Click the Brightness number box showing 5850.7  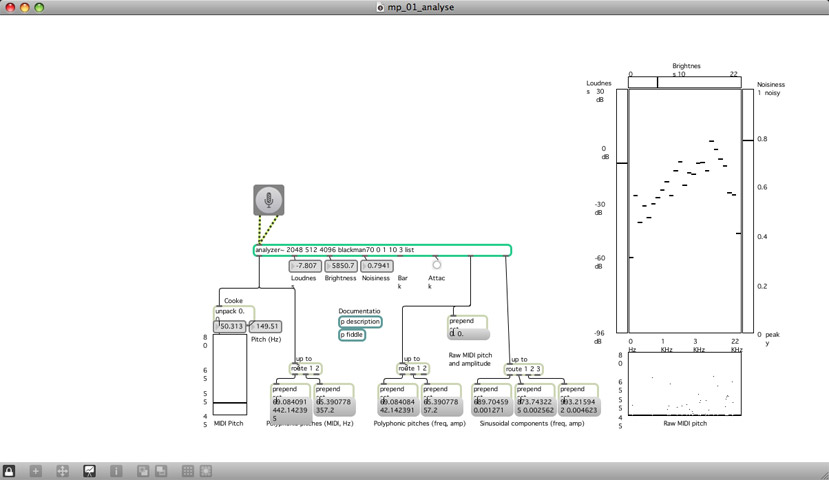point(340,266)
